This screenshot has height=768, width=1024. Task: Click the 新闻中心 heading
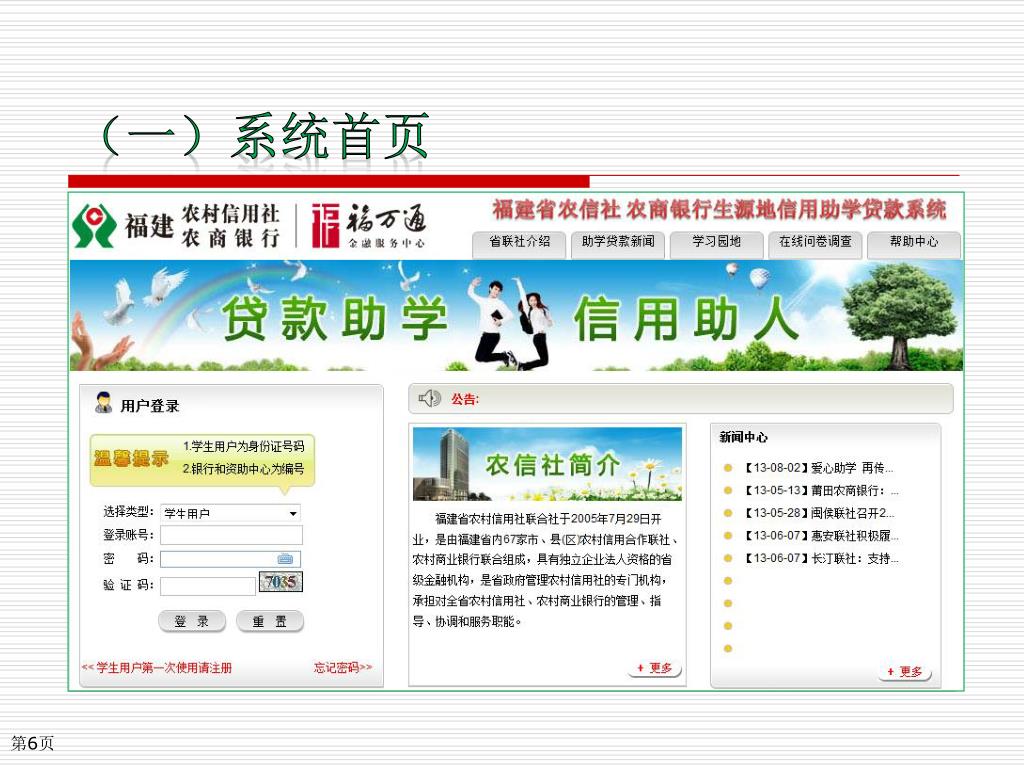(743, 437)
